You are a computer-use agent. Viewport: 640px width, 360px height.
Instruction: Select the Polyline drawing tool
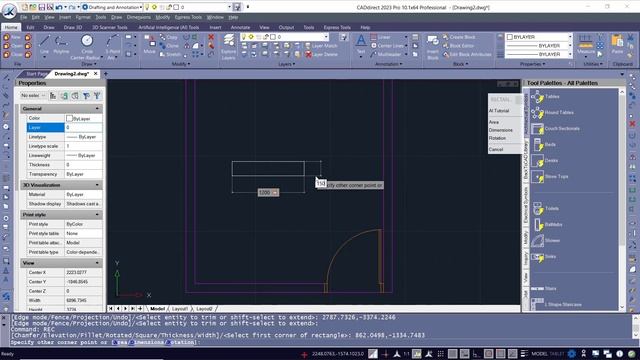61,44
